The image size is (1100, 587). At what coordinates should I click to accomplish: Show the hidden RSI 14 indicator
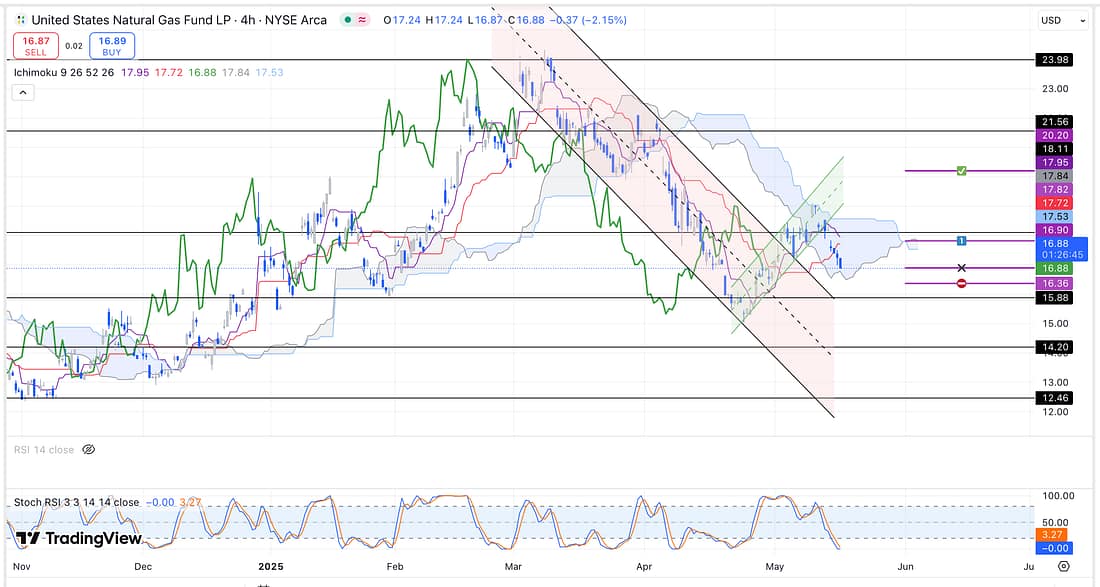pyautogui.click(x=88, y=450)
